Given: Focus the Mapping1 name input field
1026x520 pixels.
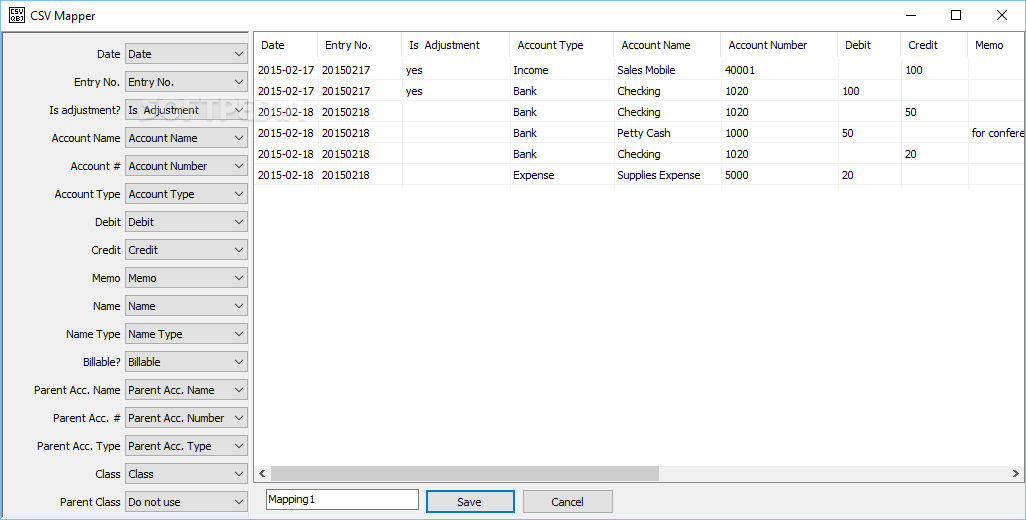Looking at the screenshot, I should 342,500.
